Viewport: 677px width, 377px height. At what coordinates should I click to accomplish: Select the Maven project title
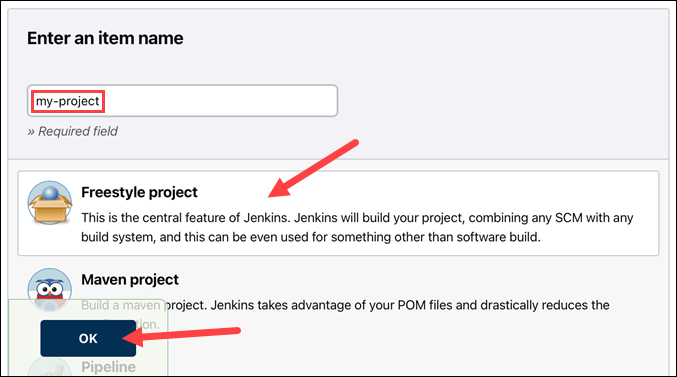click(130, 279)
